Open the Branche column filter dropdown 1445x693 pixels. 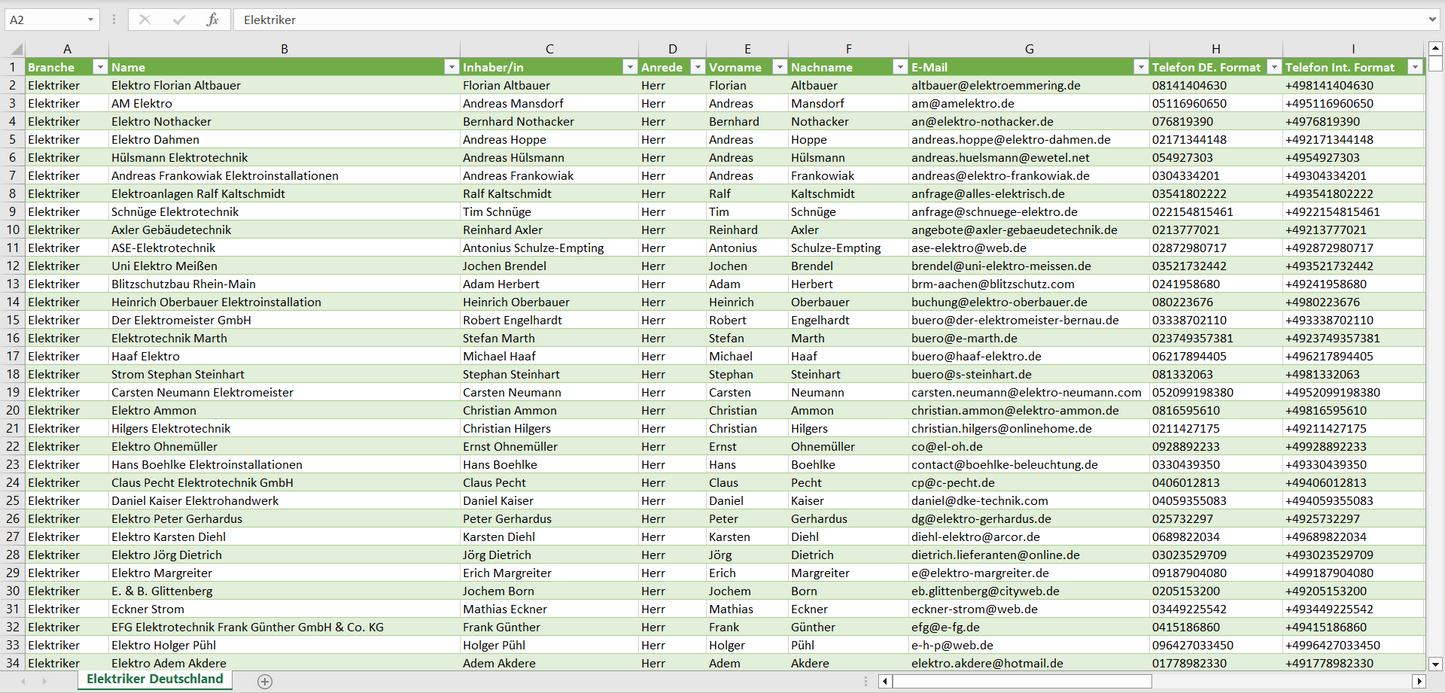(x=99, y=67)
